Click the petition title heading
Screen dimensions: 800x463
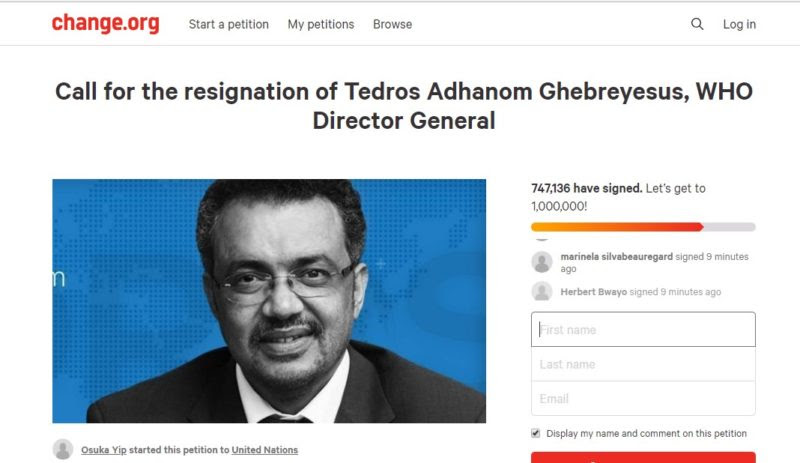pos(404,106)
